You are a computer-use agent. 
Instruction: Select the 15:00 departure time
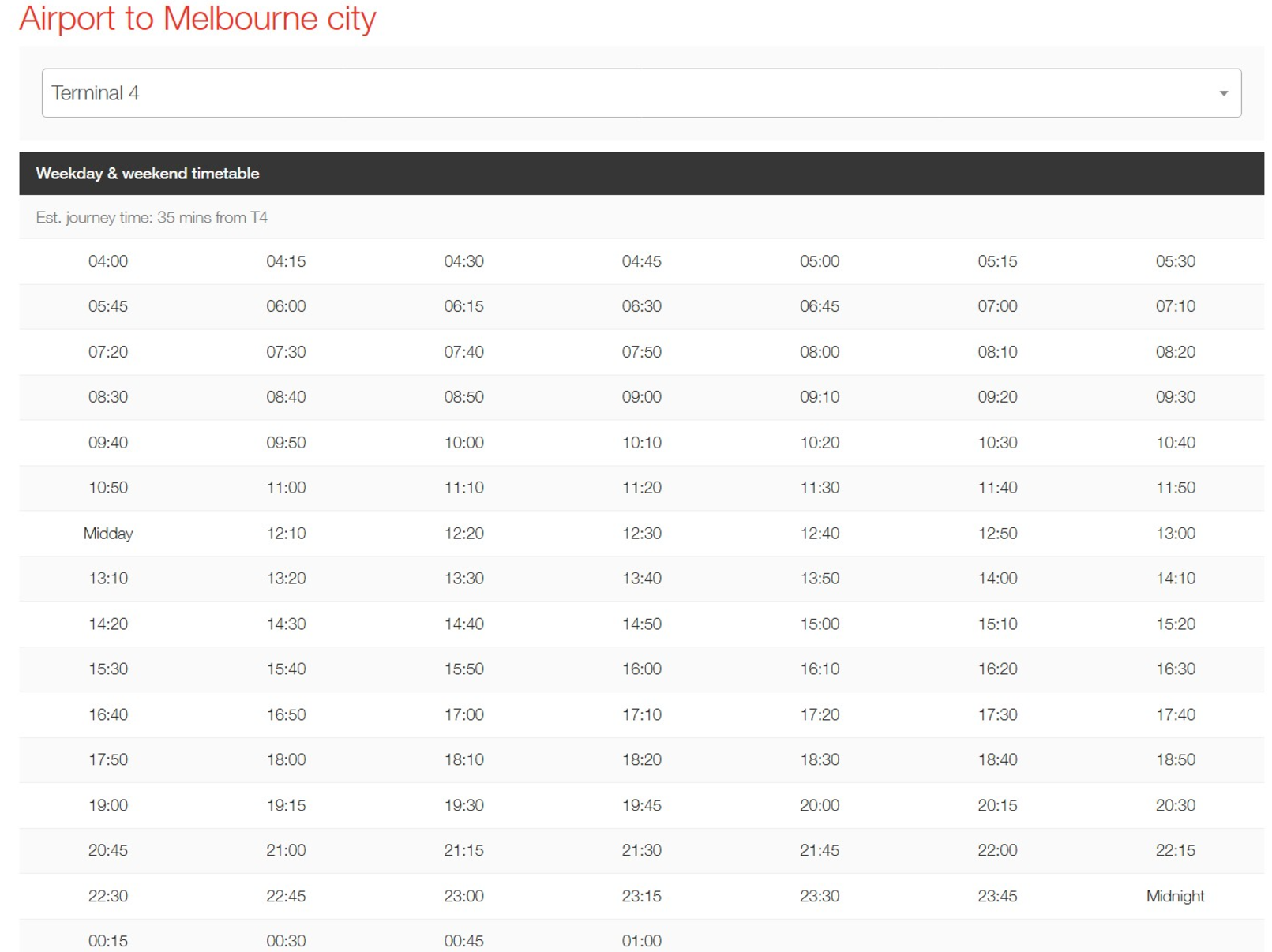point(819,624)
